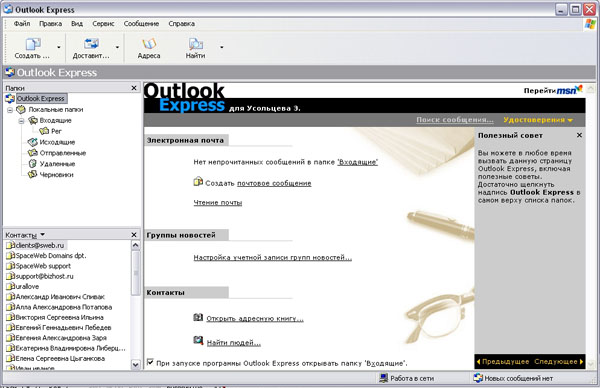Click the Чтение почты link

[x=218, y=203]
